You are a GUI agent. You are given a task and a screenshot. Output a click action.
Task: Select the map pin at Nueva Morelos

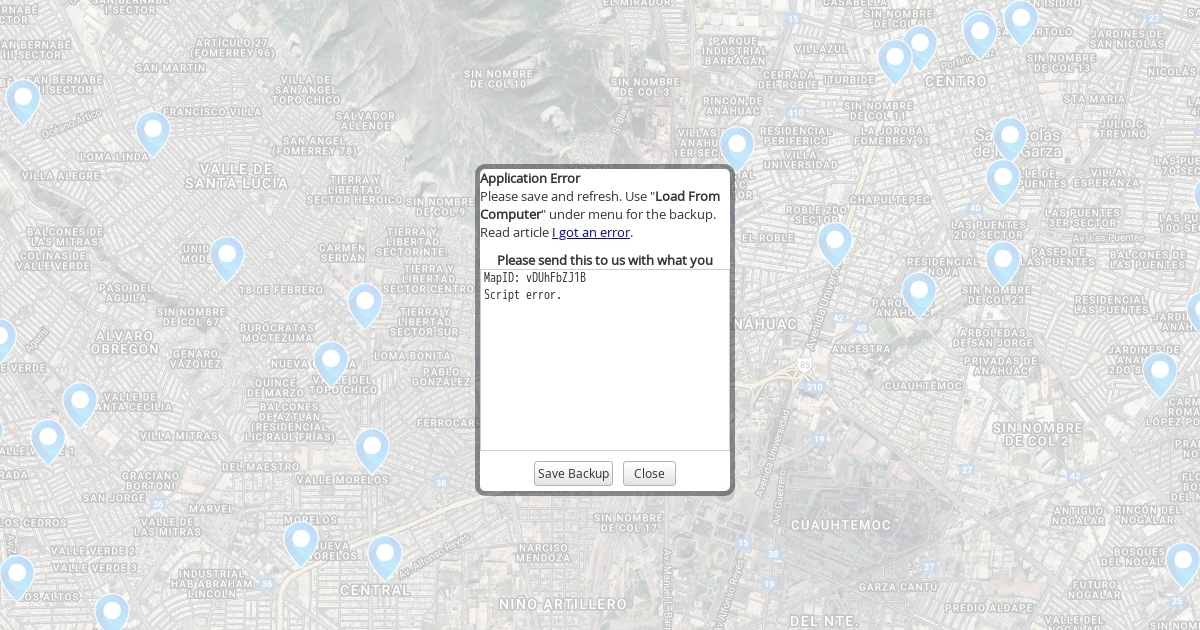(x=301, y=541)
